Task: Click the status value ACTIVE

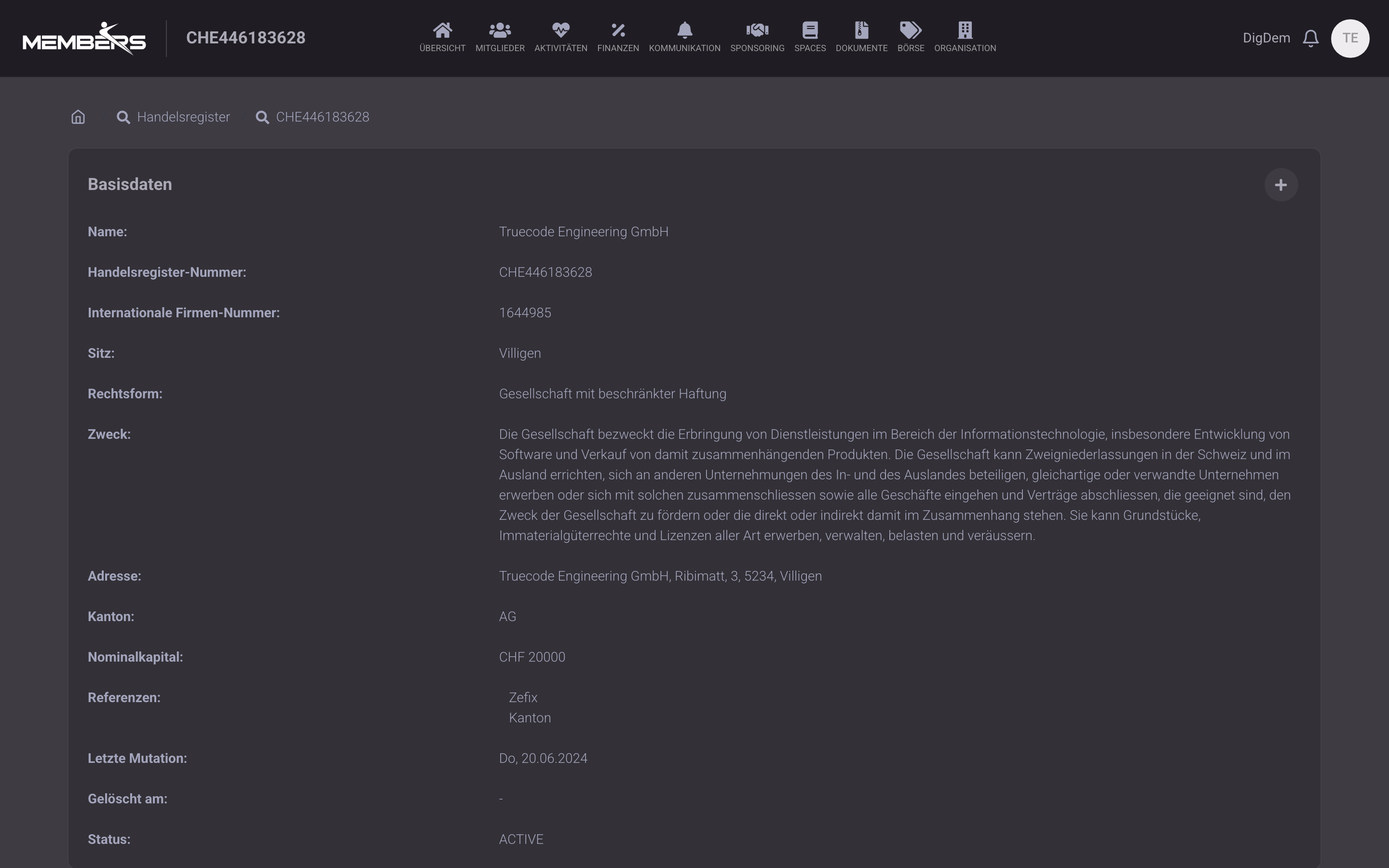Action: tap(520, 839)
